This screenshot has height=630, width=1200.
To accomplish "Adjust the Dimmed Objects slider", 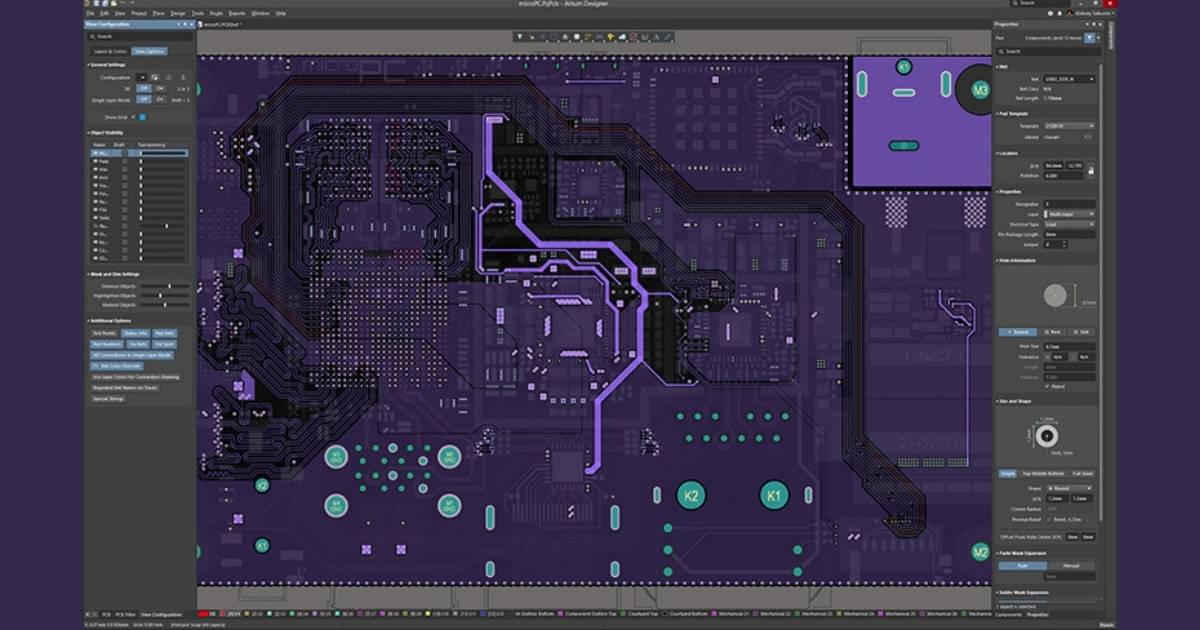I will pos(164,286).
